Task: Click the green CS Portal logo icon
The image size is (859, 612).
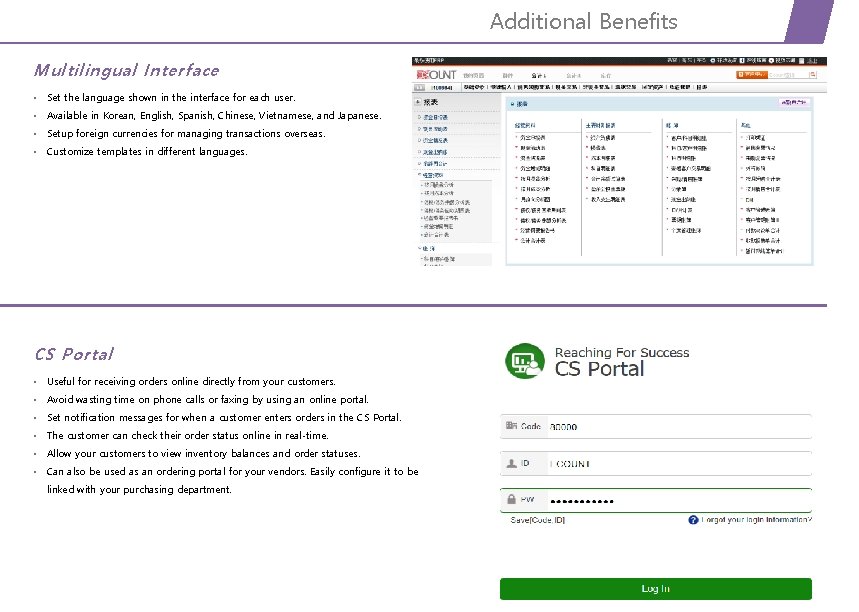Action: click(525, 361)
